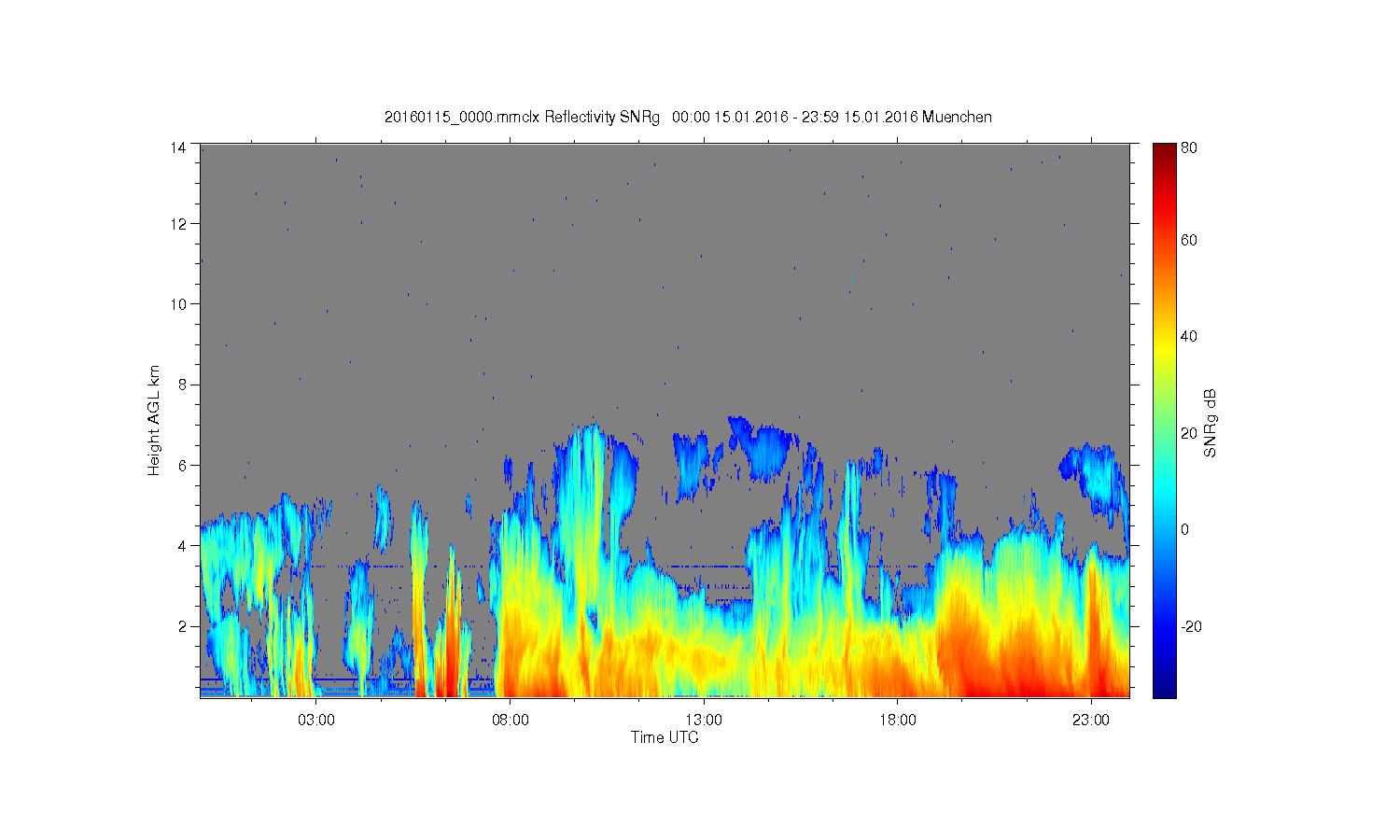Click the colorbar label 60
The height and width of the screenshot is (840, 1400).
[x=1189, y=240]
